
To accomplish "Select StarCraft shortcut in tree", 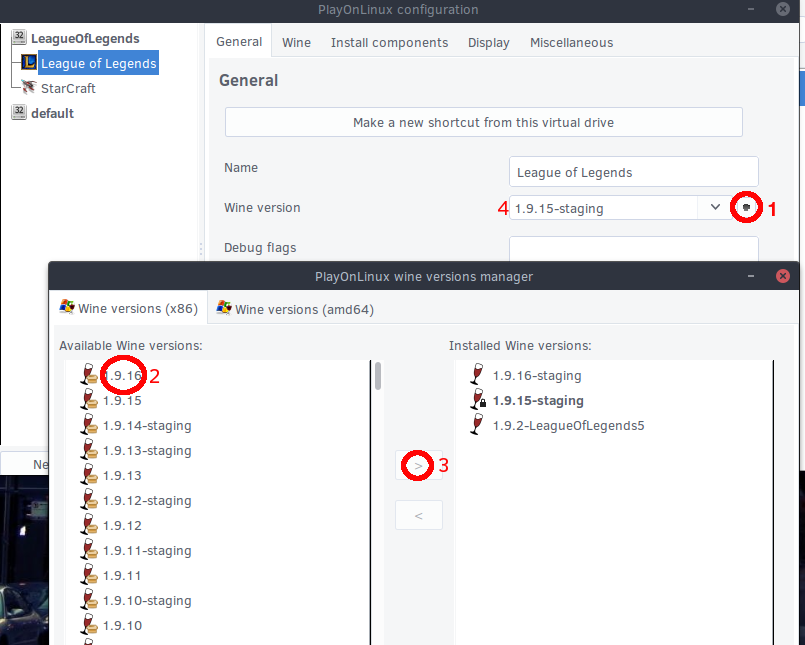I will tap(68, 88).
